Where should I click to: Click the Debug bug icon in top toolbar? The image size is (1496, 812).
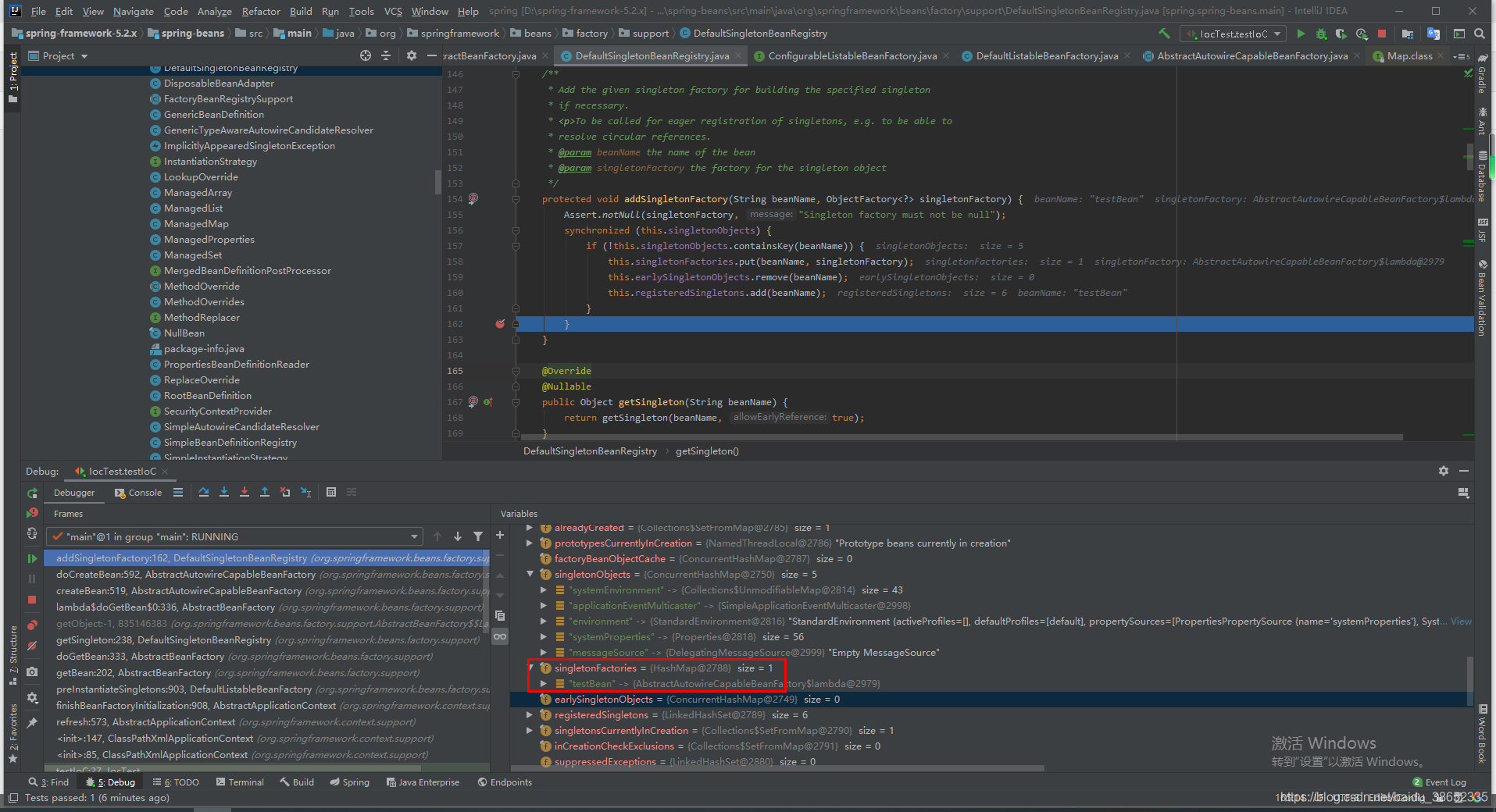1321,34
